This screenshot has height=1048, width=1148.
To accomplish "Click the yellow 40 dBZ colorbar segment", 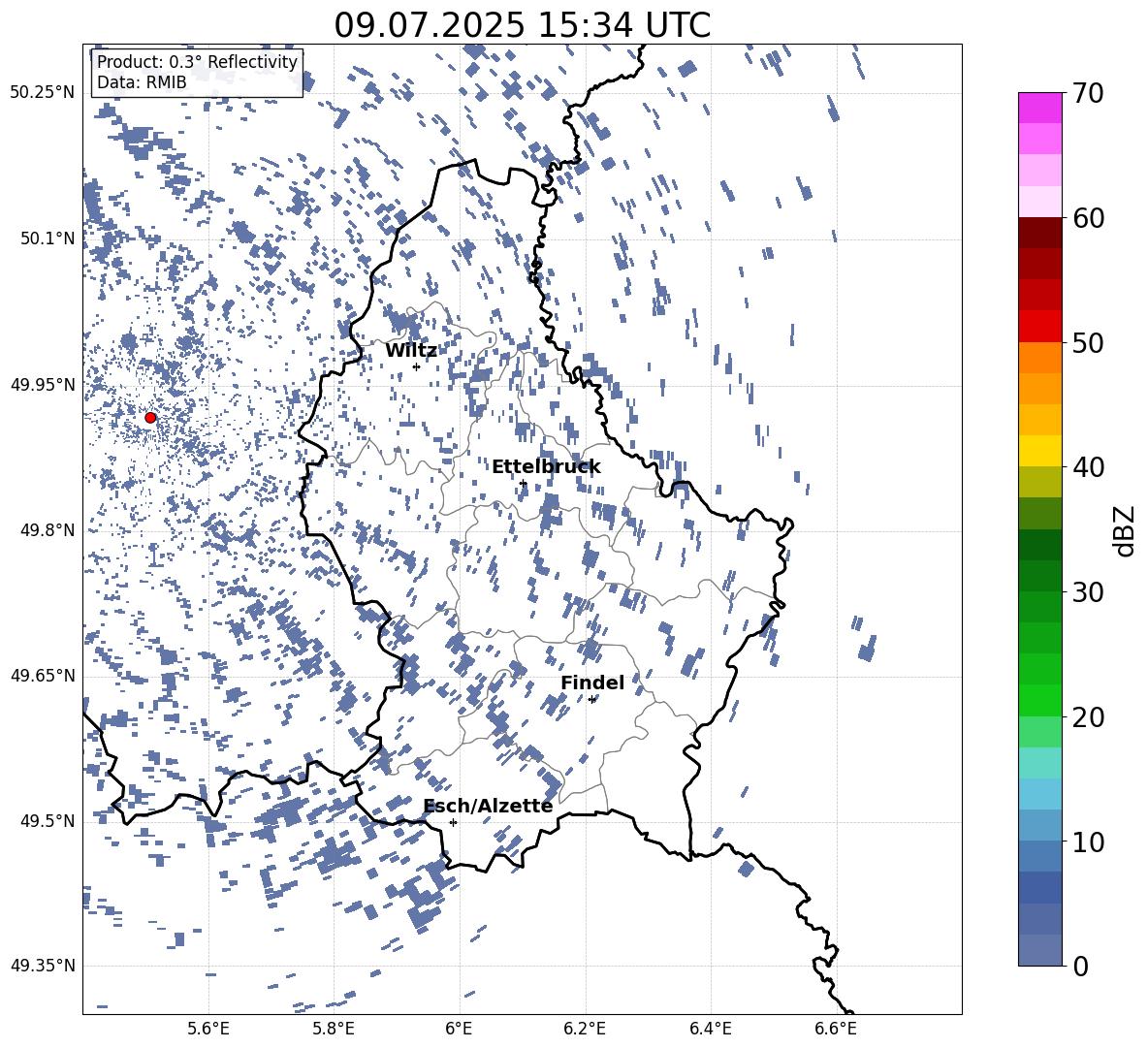I will pyautogui.click(x=1040, y=451).
